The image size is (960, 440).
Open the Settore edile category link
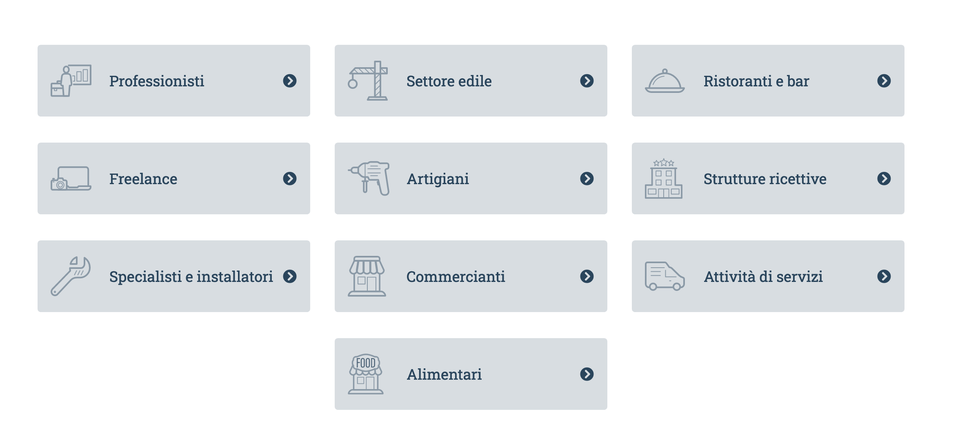click(x=449, y=81)
